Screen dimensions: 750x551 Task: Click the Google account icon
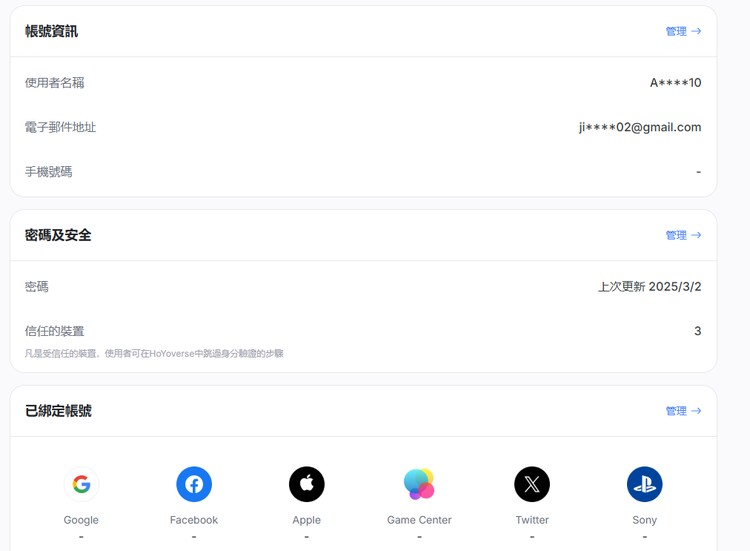pyautogui.click(x=81, y=485)
